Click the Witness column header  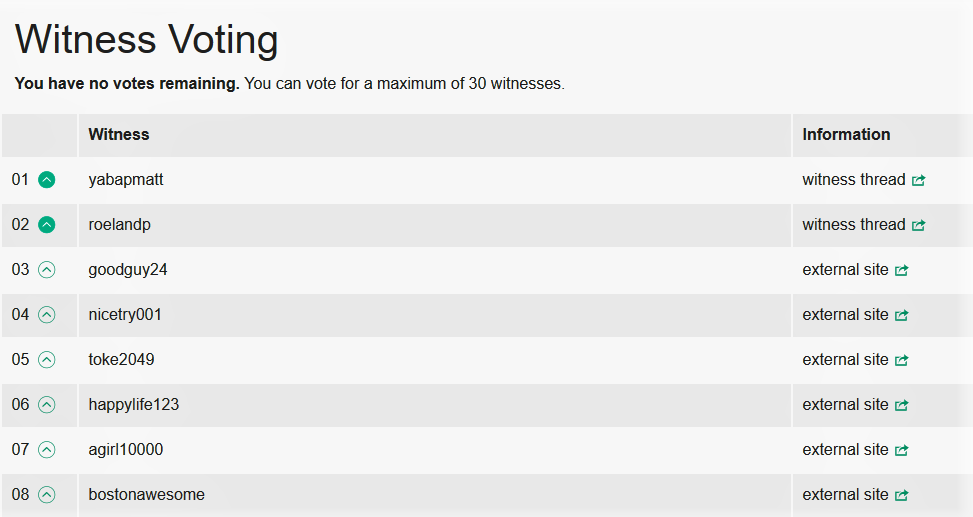pos(119,134)
